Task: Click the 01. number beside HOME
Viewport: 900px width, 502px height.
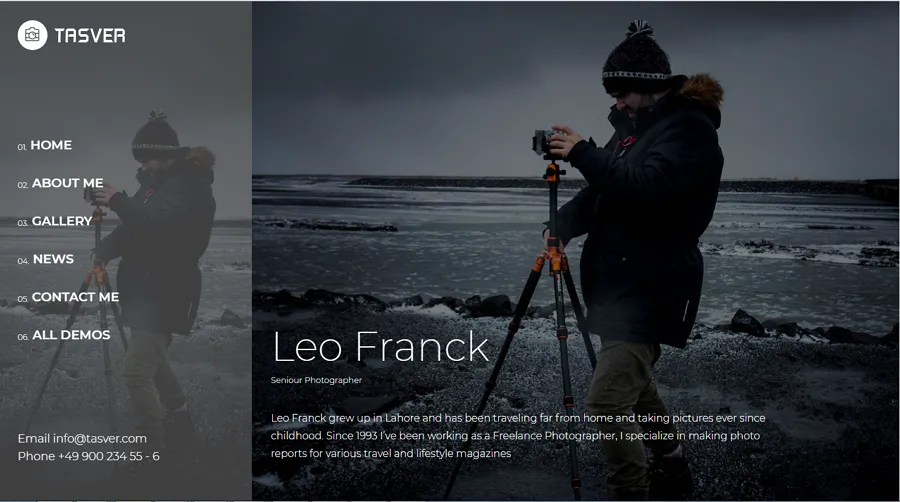Action: point(22,147)
